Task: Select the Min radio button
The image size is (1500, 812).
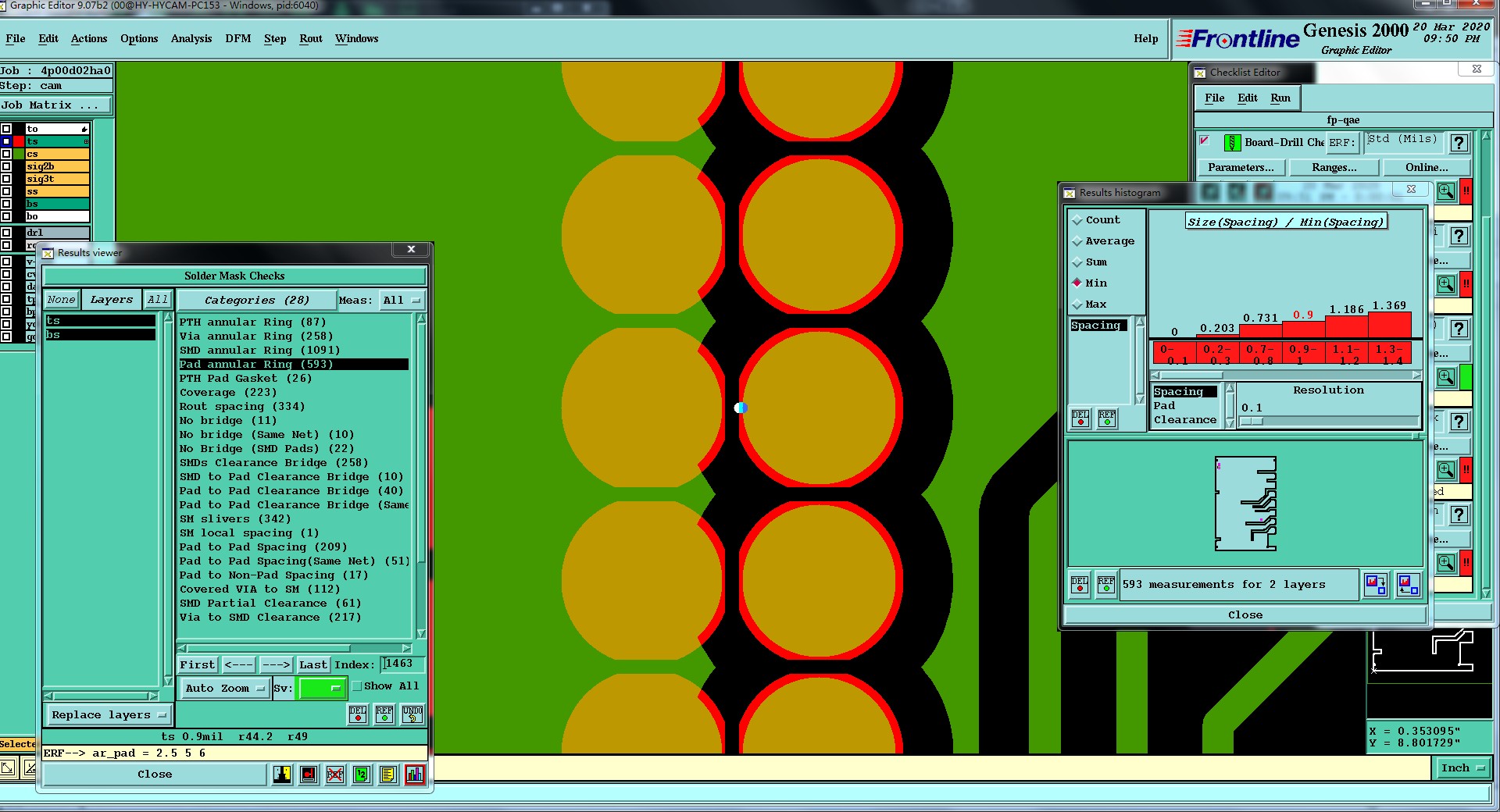Action: pyautogui.click(x=1077, y=283)
